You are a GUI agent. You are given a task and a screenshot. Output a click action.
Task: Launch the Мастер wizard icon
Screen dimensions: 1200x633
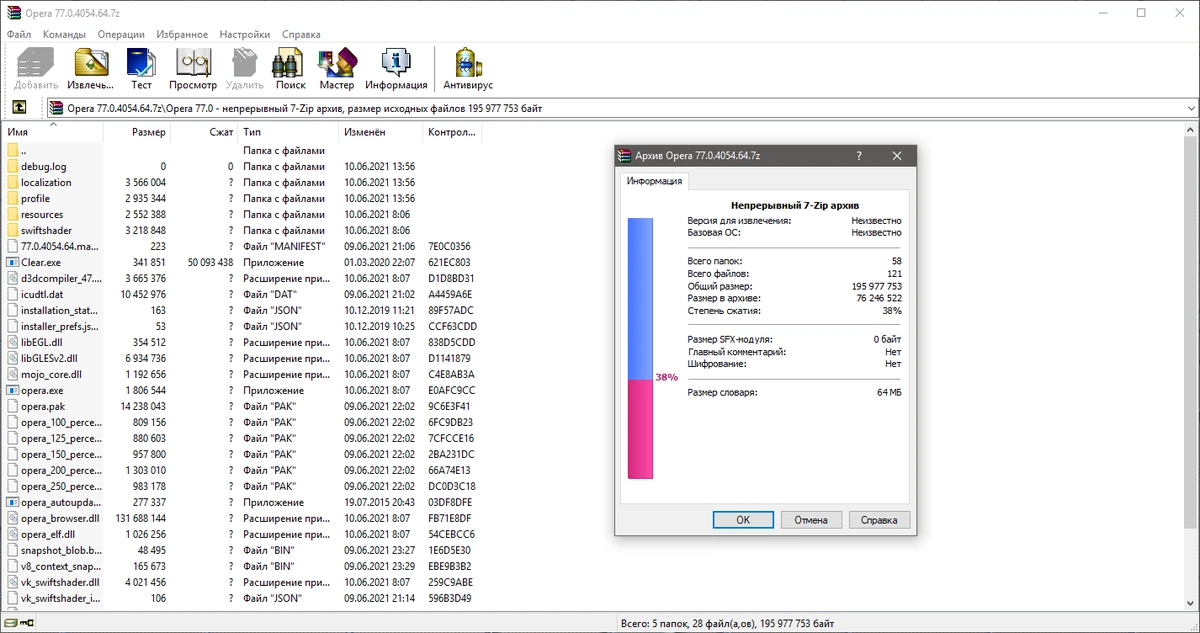tap(336, 63)
